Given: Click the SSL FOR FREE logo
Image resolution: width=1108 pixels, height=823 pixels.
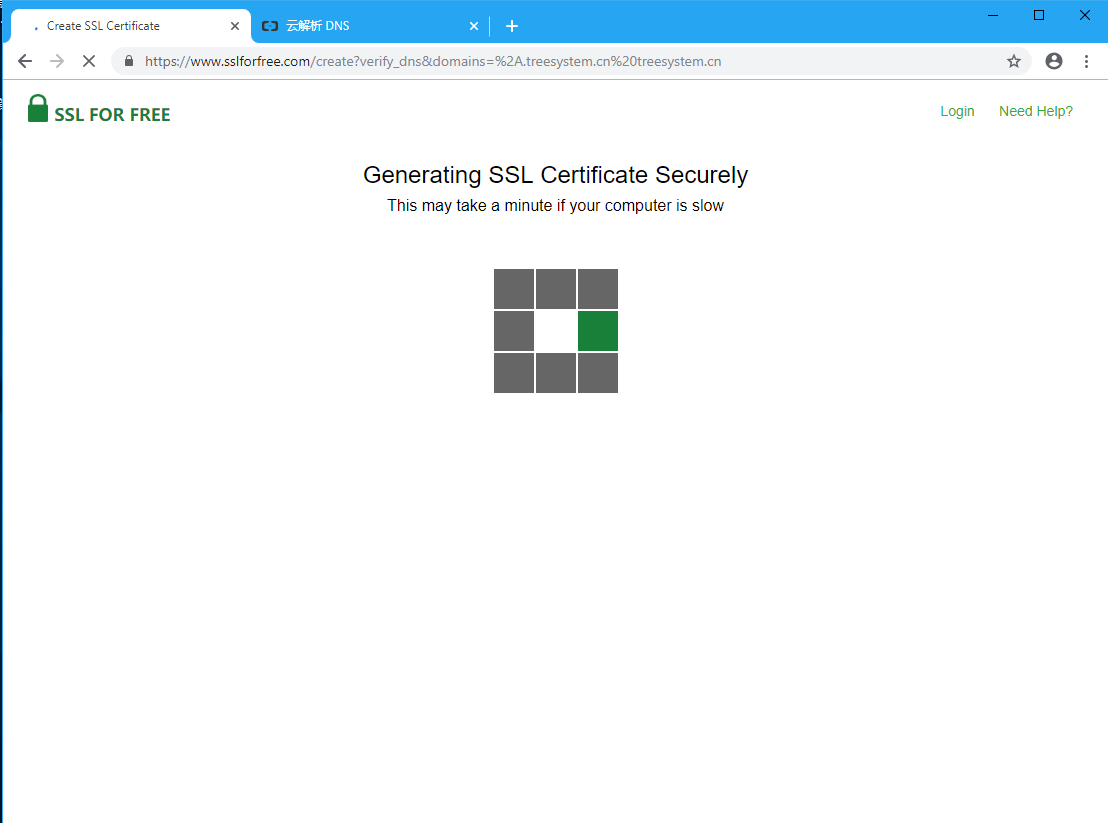Looking at the screenshot, I should tap(99, 110).
